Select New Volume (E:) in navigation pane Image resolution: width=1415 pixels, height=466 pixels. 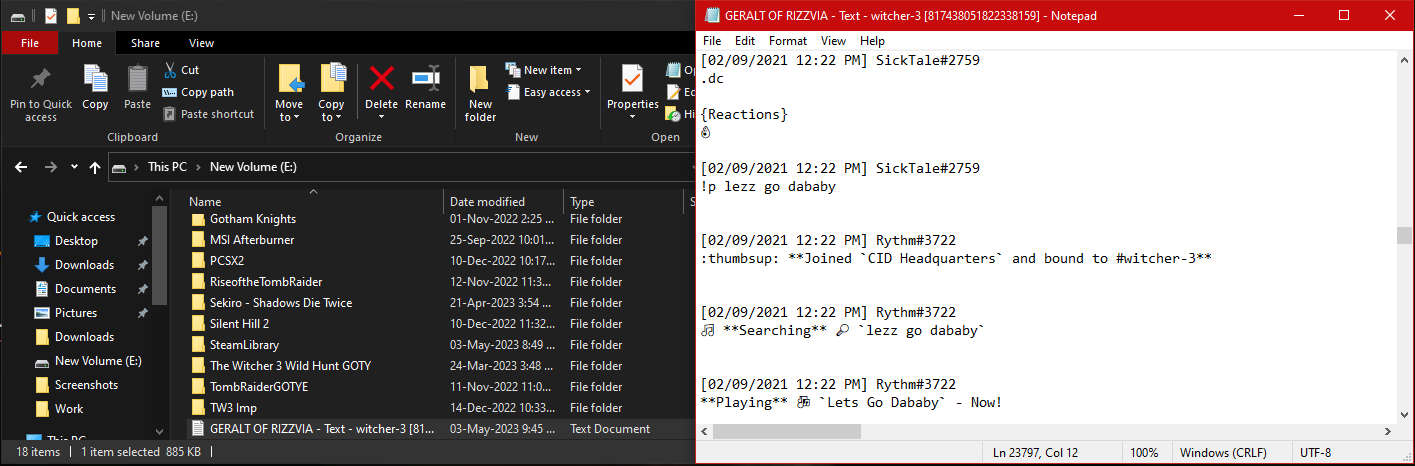point(98,361)
